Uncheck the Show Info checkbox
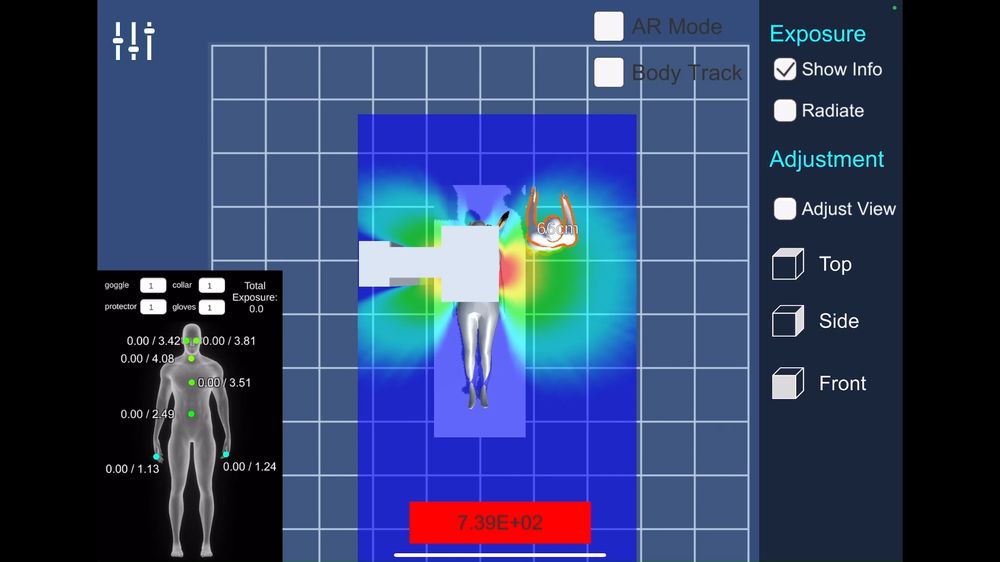 point(784,69)
